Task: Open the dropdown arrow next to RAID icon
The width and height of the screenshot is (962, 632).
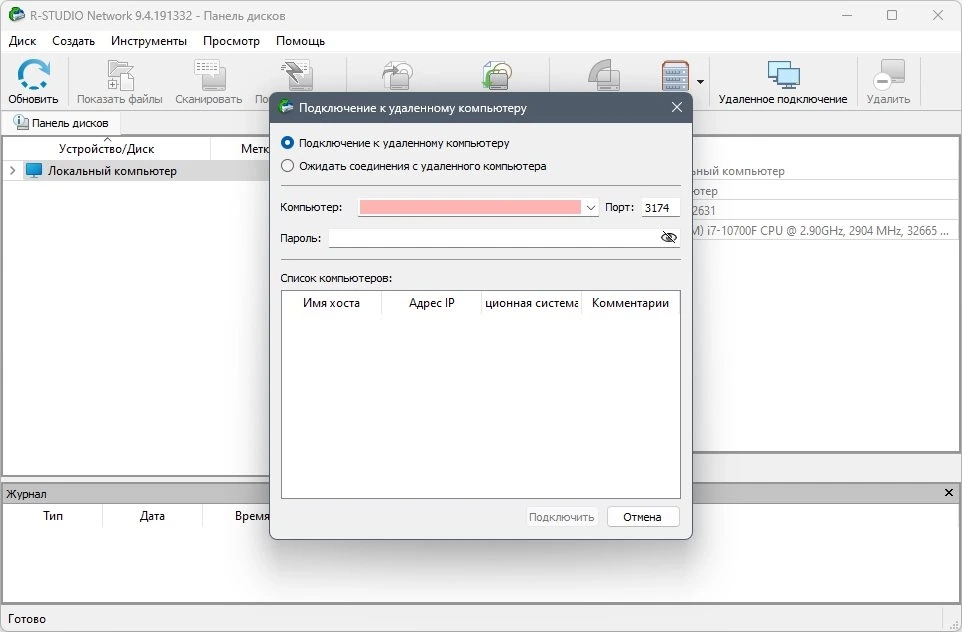Action: (700, 82)
